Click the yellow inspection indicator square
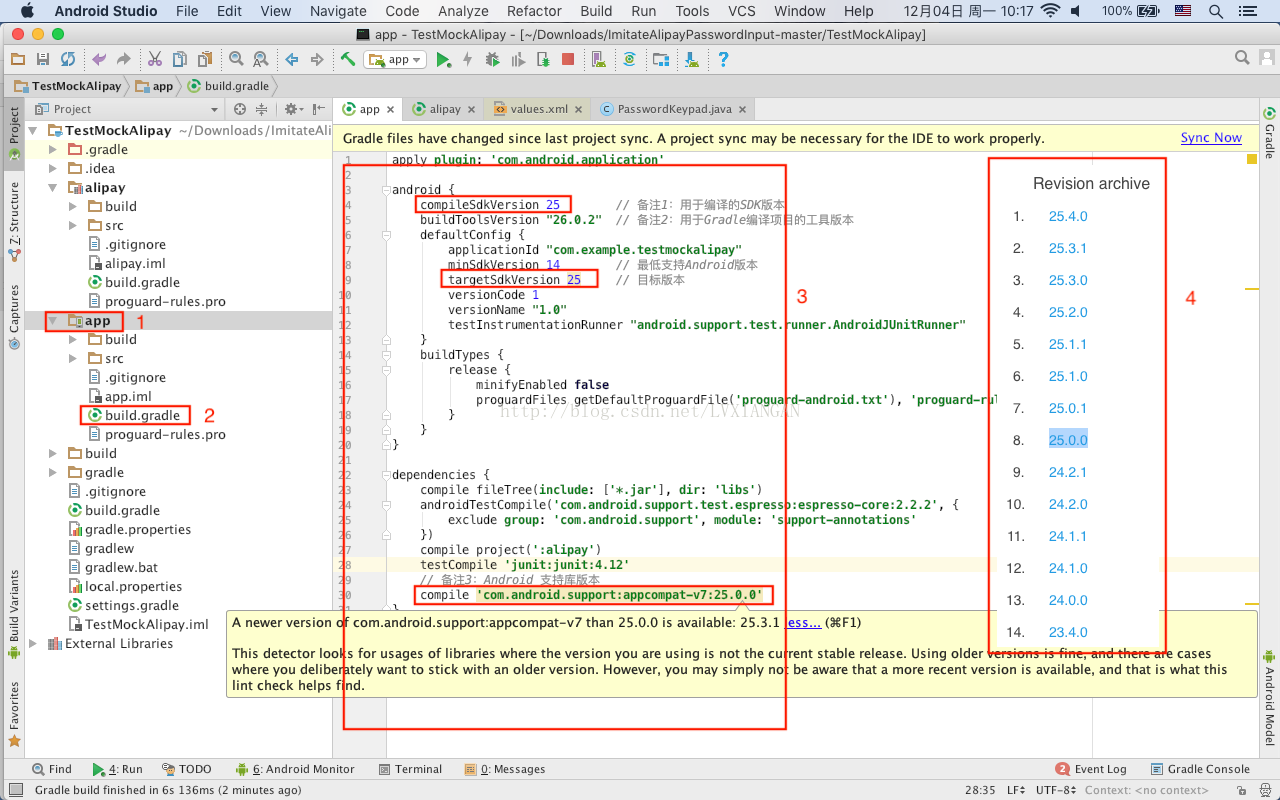1280x800 pixels. [x=1252, y=159]
